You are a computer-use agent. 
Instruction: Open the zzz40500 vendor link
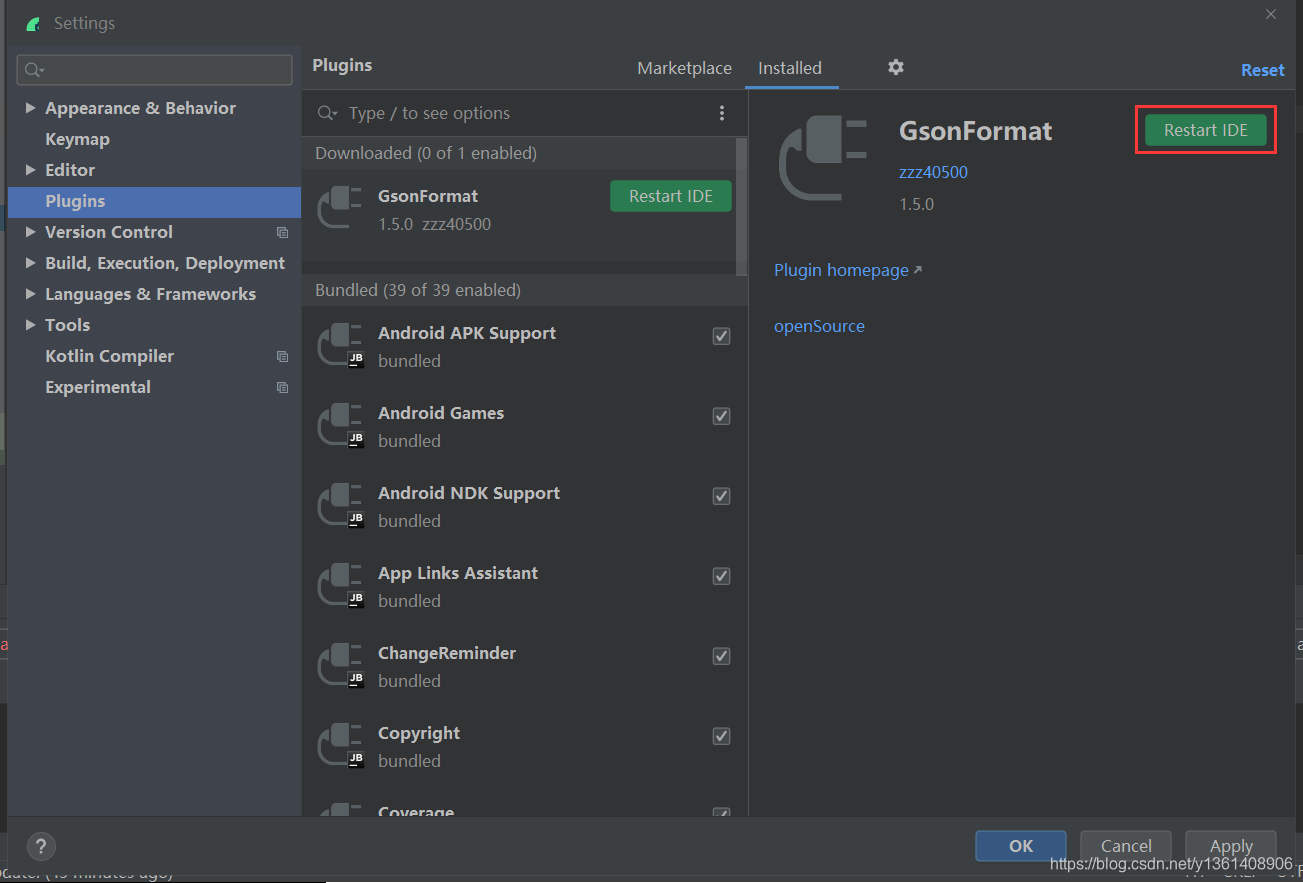933,172
